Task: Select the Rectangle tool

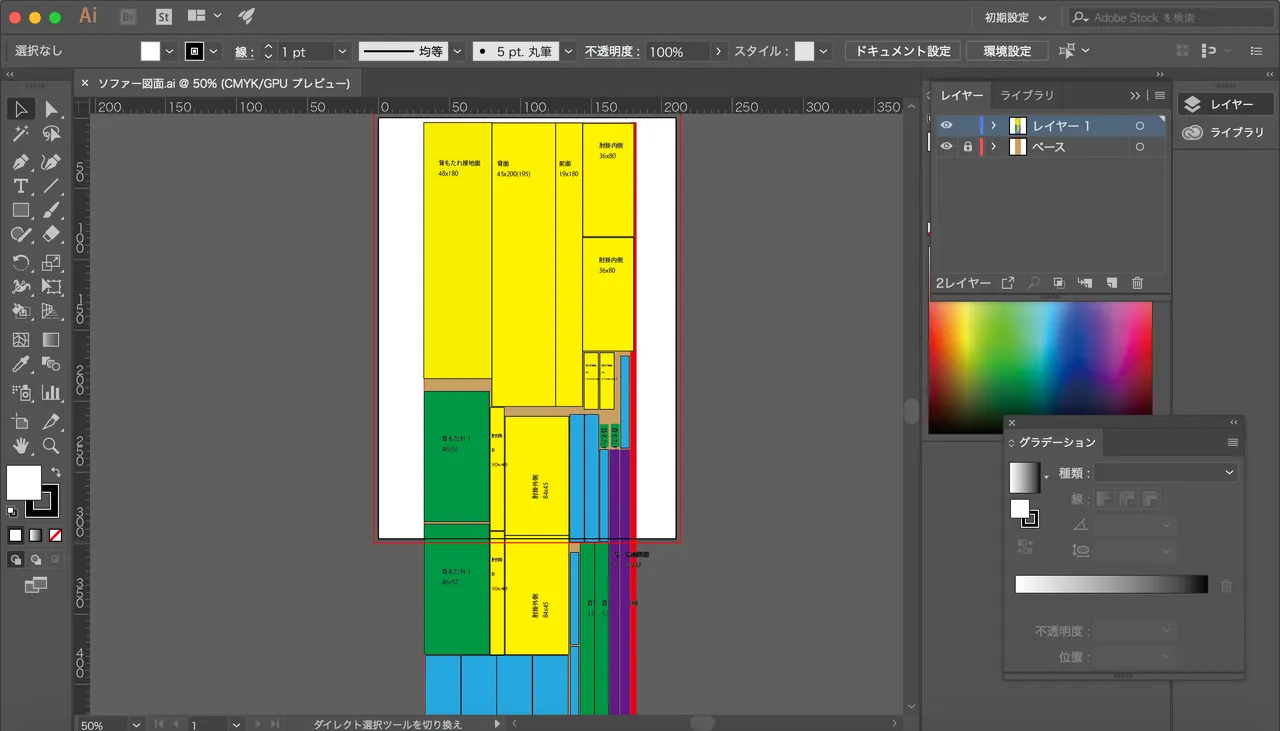Action: [20, 210]
